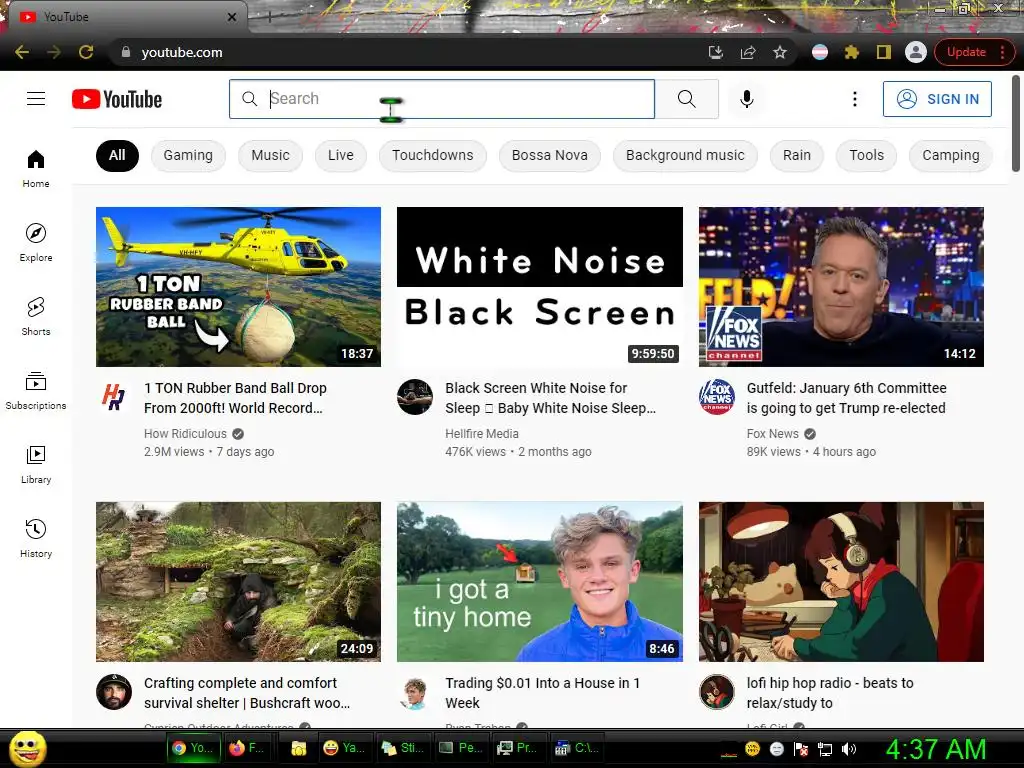Switch to Firefox in the taskbar
The height and width of the screenshot is (768, 1024).
click(x=247, y=748)
